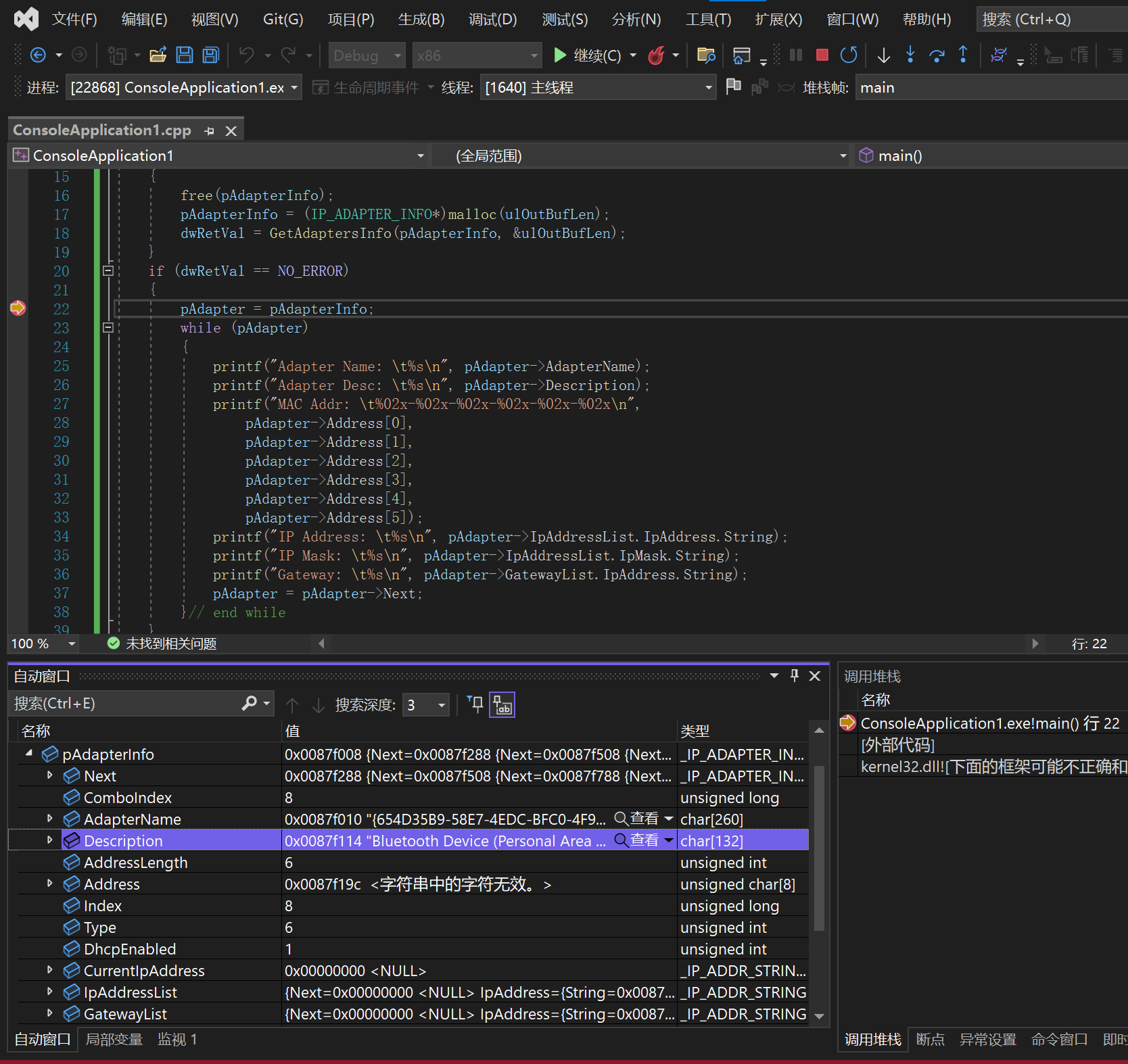
Task: Click the Hot Reload flame icon
Action: [x=657, y=55]
